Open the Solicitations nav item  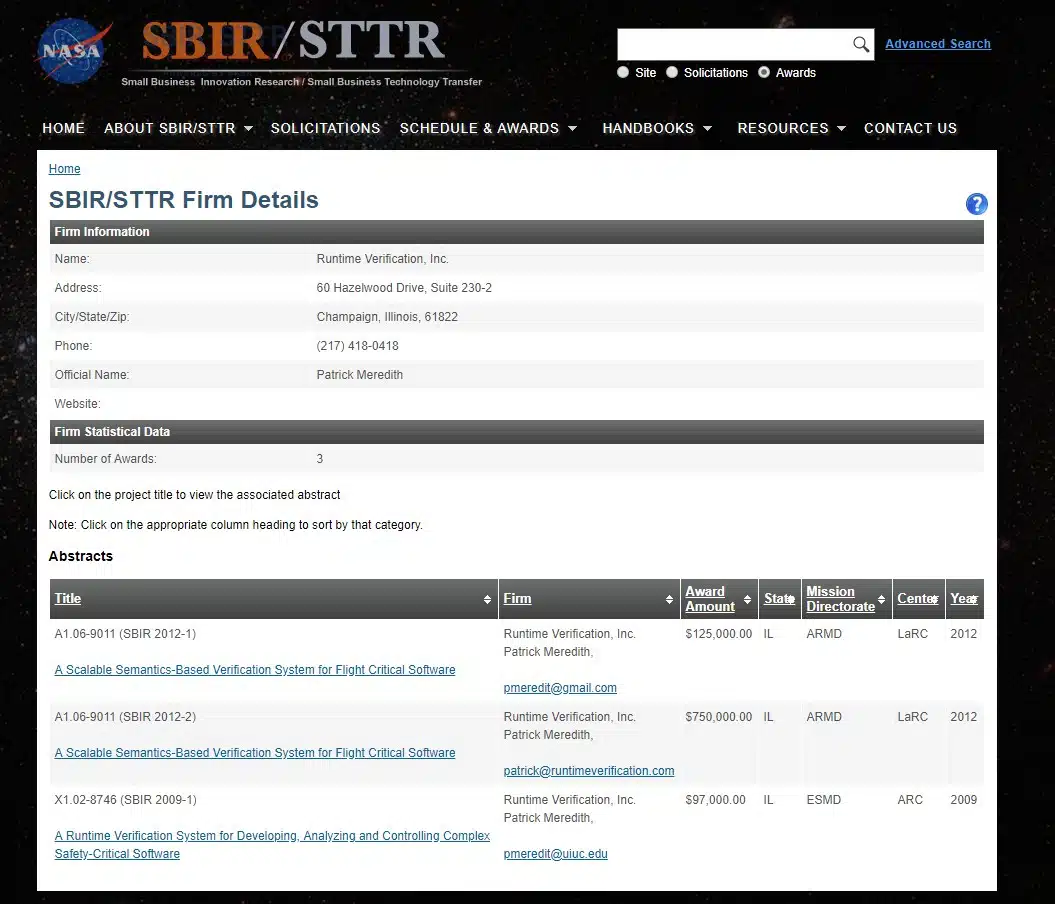(326, 128)
